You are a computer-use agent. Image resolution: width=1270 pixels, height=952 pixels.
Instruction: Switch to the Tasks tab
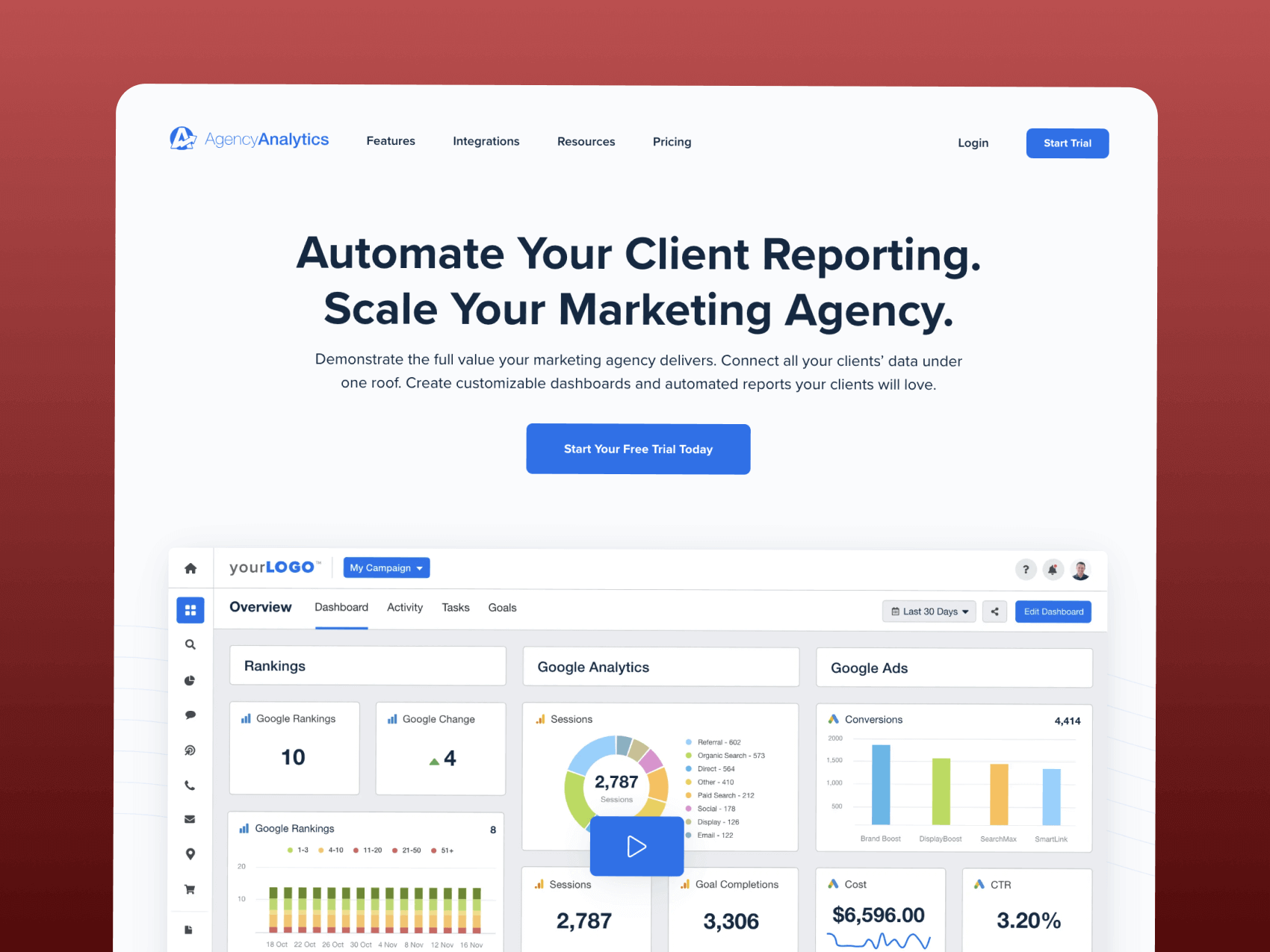[x=456, y=608]
